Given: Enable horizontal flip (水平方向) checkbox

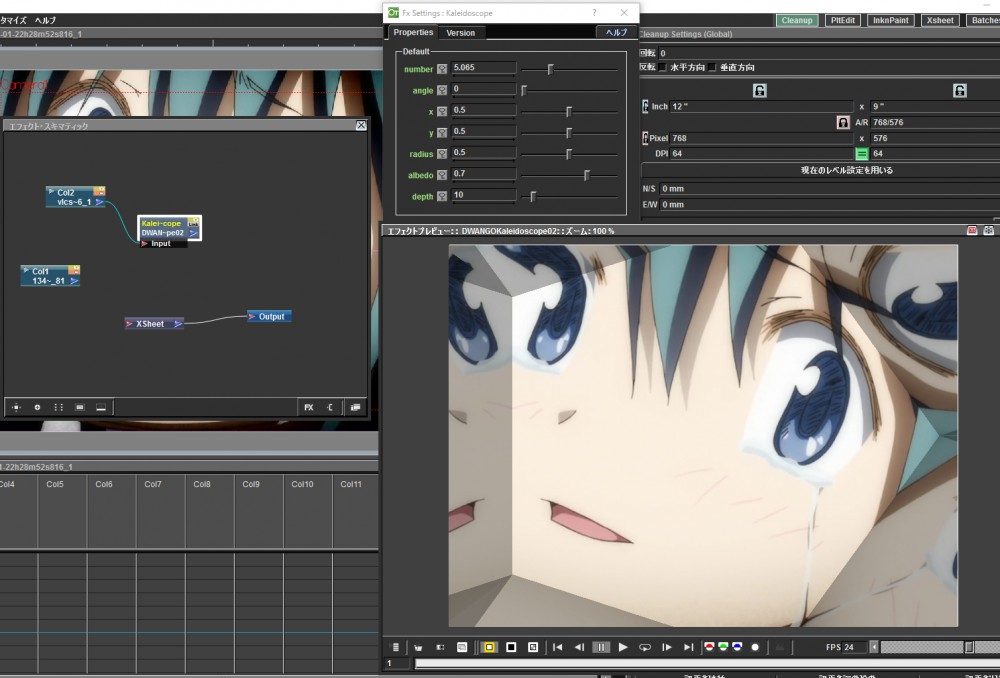Looking at the screenshot, I should tap(663, 68).
